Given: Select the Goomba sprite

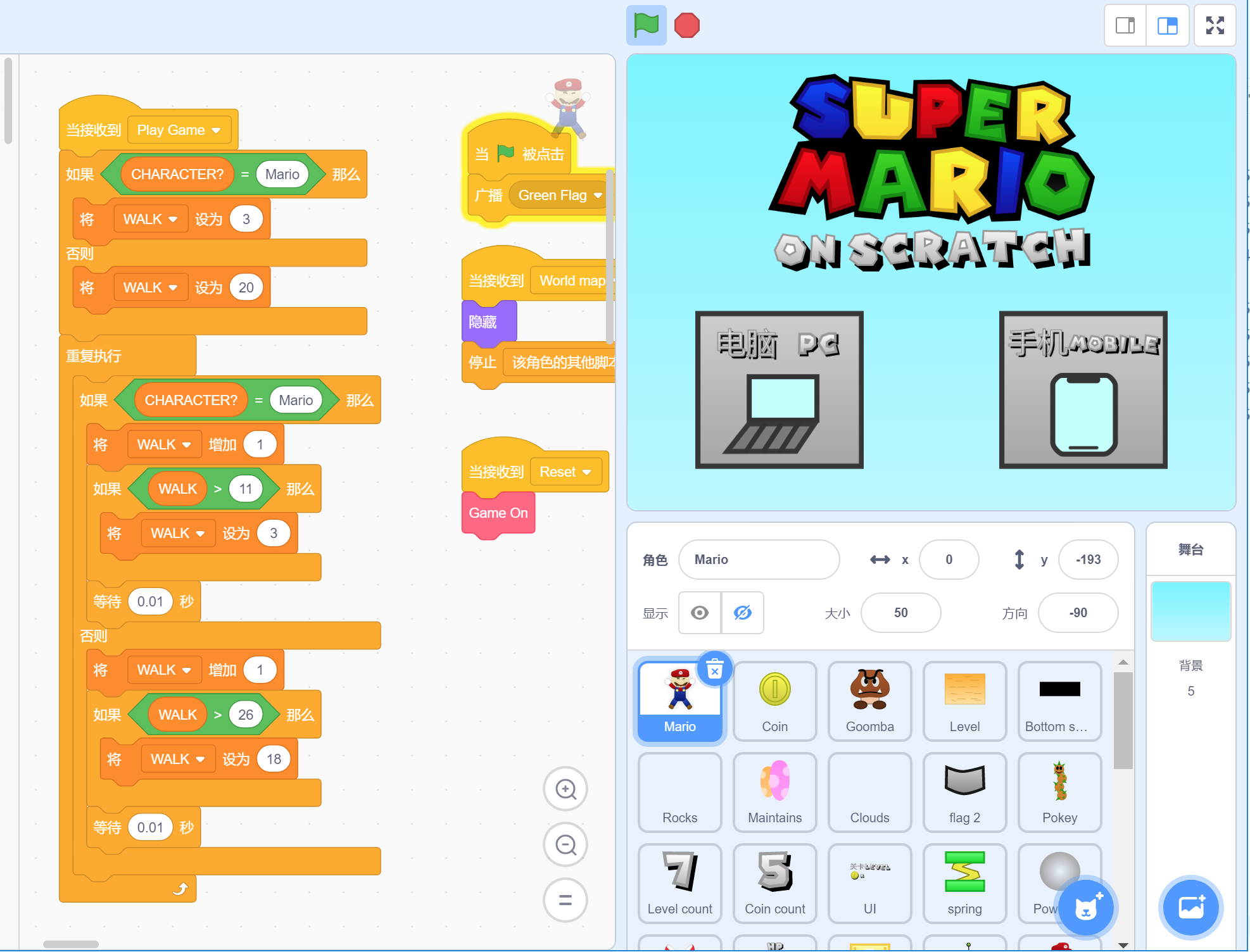Looking at the screenshot, I should (869, 701).
